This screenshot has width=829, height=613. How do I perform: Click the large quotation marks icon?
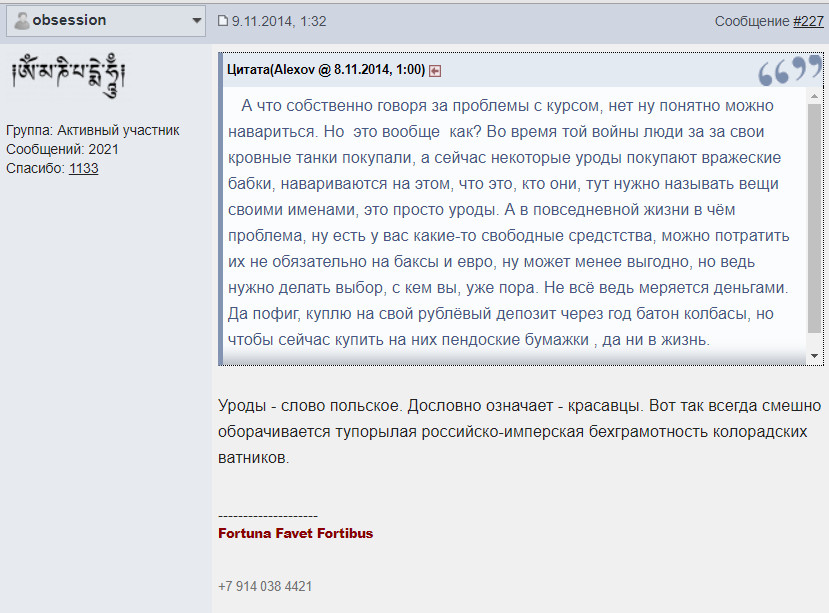[788, 71]
